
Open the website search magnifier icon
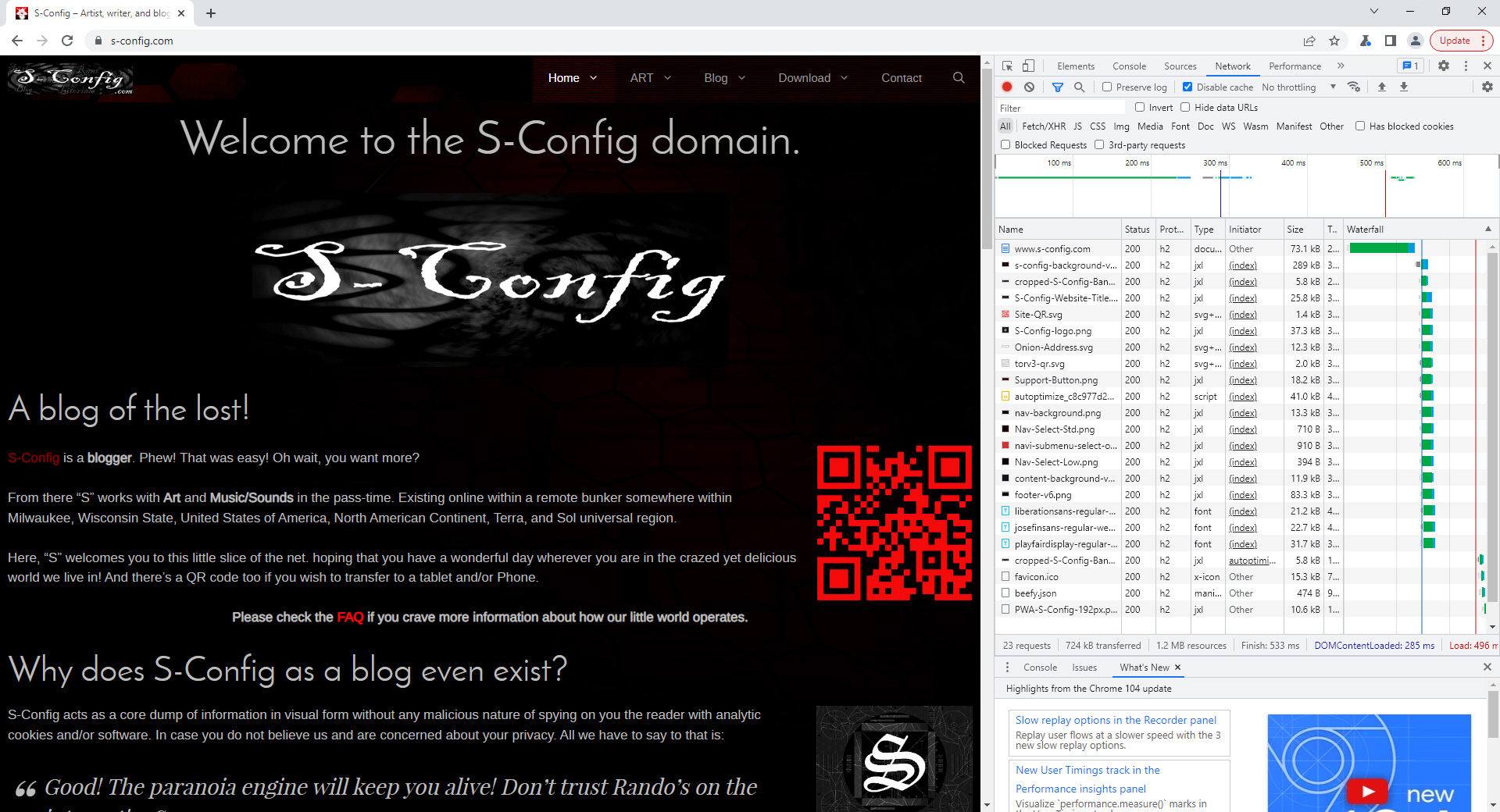click(x=959, y=78)
